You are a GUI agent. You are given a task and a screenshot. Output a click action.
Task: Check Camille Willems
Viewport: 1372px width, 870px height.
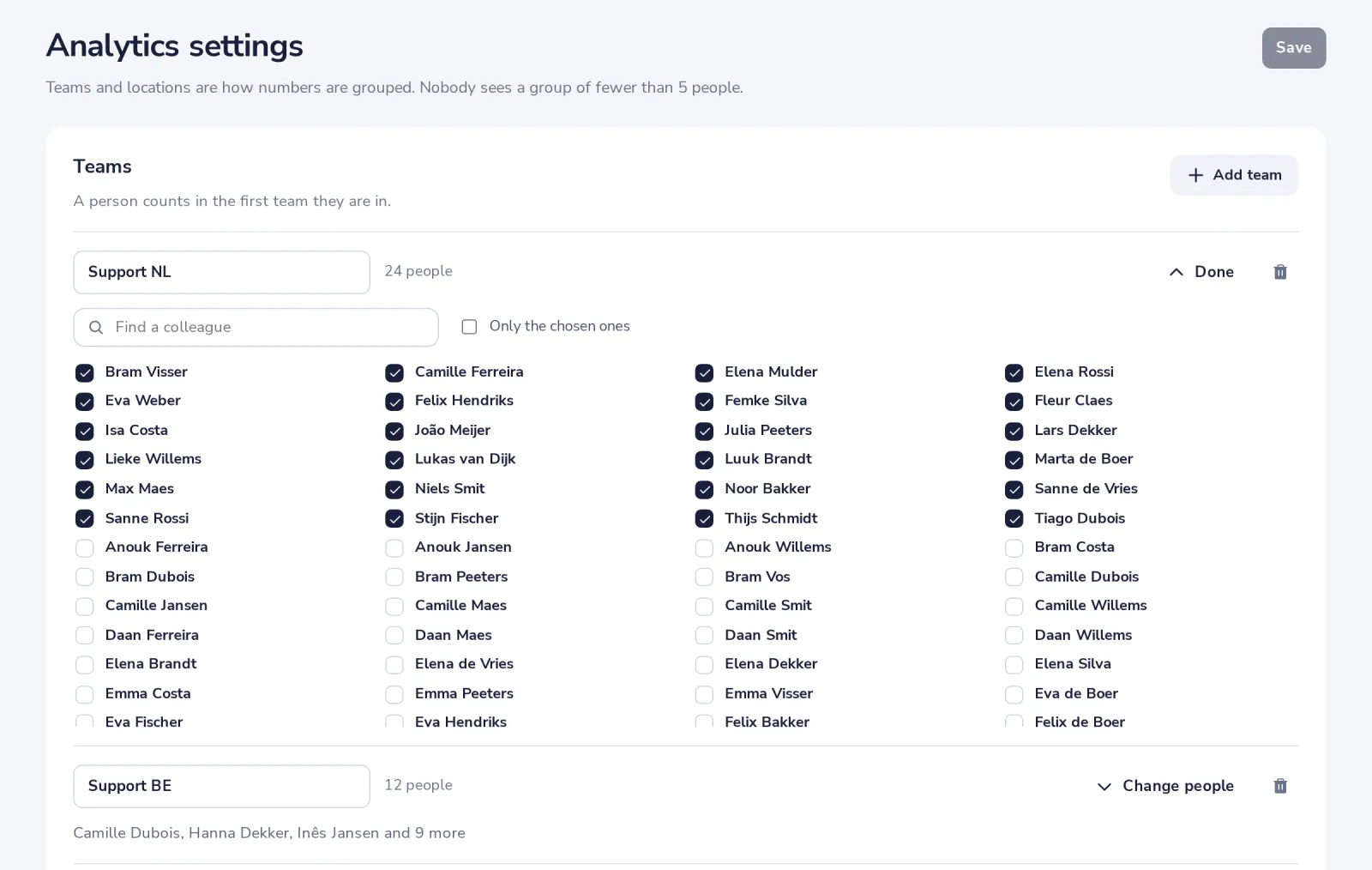point(1014,607)
